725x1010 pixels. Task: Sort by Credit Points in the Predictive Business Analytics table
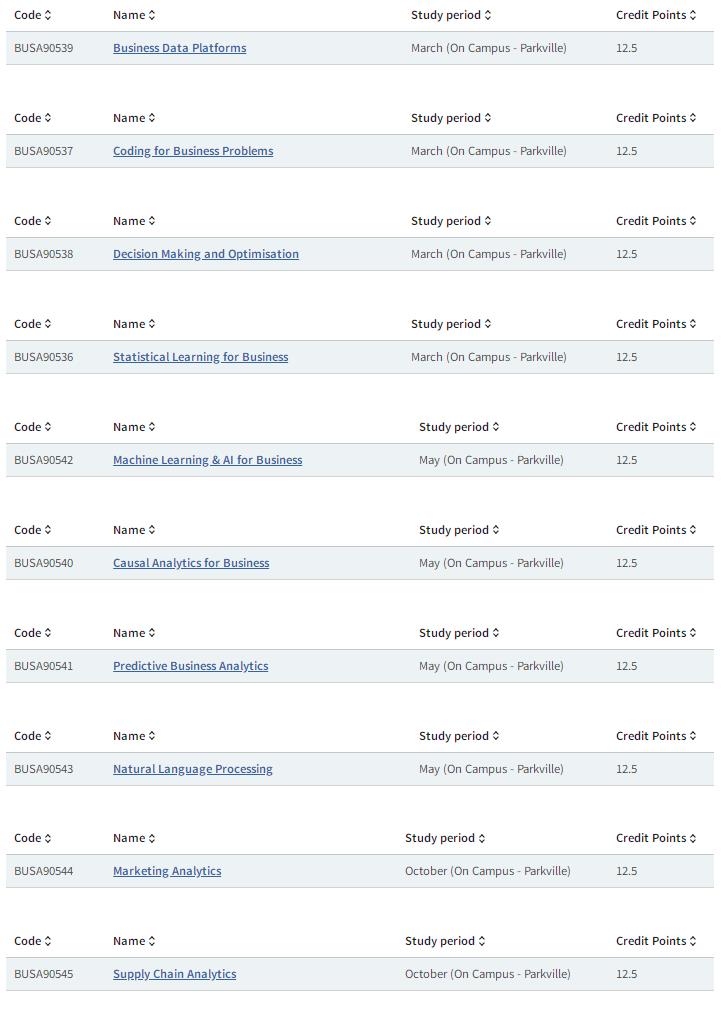(655, 633)
